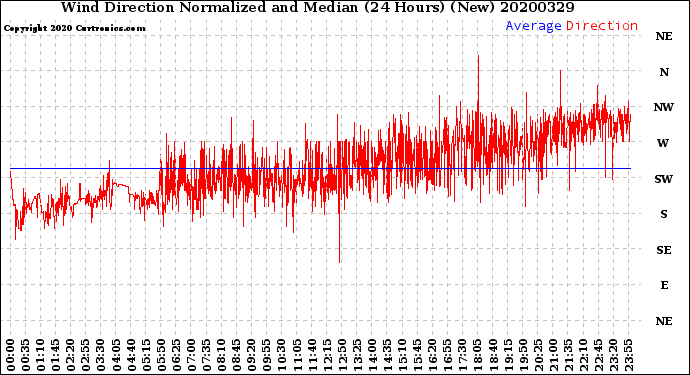Click the '18:40' time axis label
This screenshot has width=690, height=375.
(x=492, y=355)
